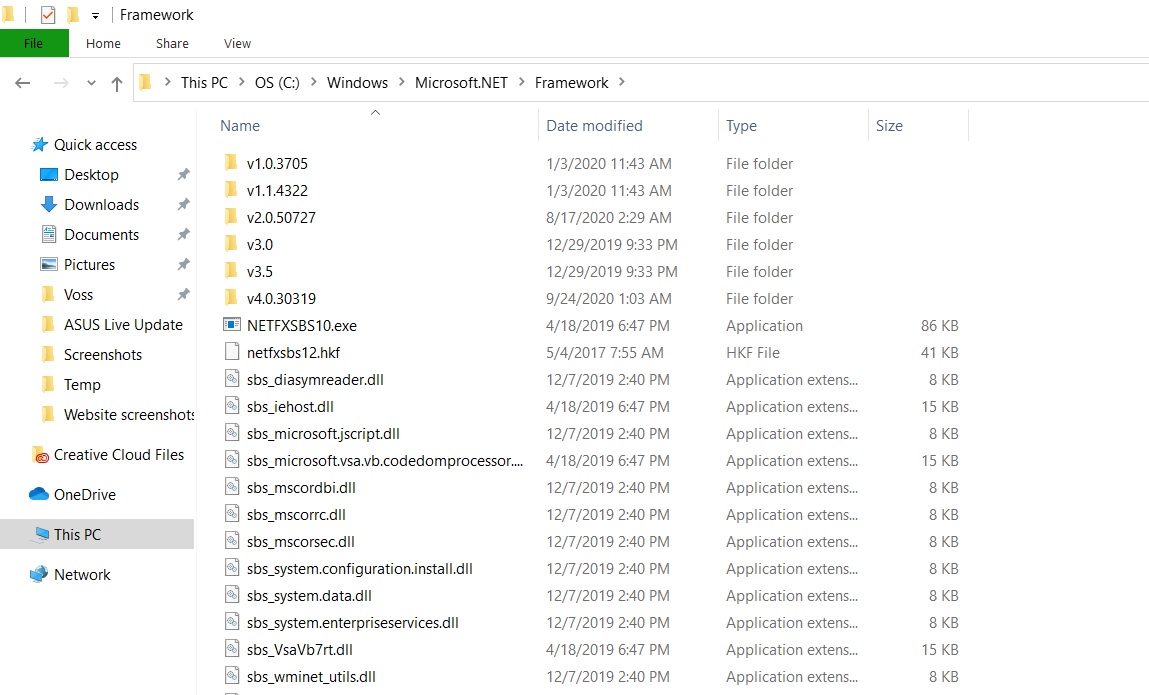Click OS (C:) in the address breadcrumb
This screenshot has height=695, width=1149.
(x=277, y=83)
